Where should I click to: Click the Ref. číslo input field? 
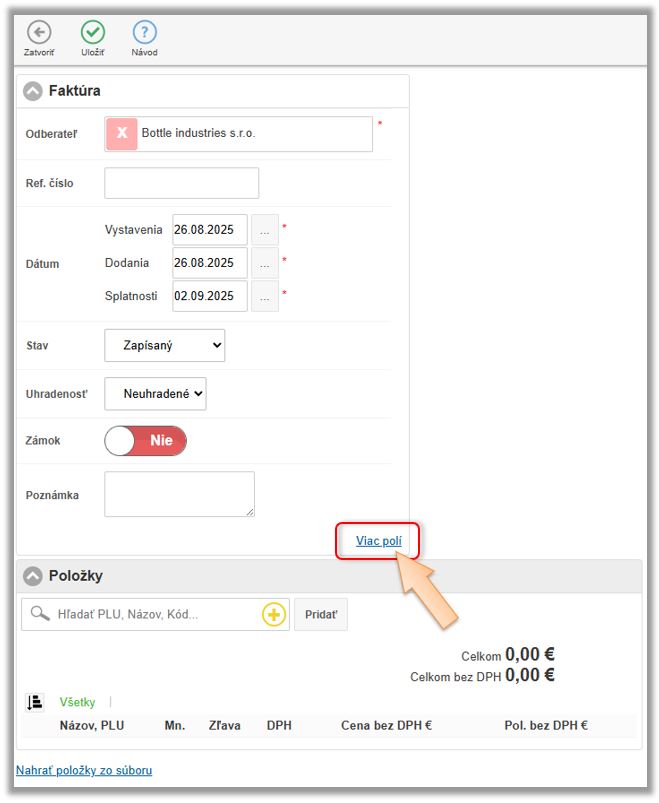[x=181, y=183]
